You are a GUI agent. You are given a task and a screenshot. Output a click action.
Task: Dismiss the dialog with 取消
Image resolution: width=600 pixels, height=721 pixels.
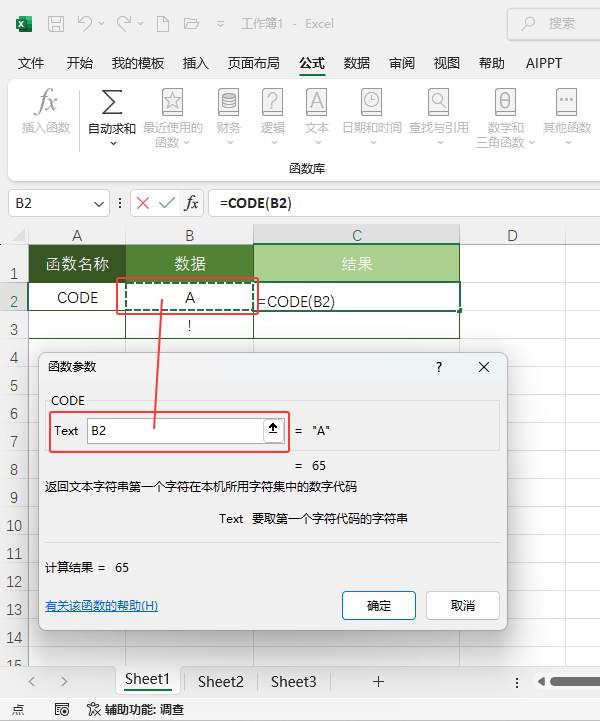[463, 606]
